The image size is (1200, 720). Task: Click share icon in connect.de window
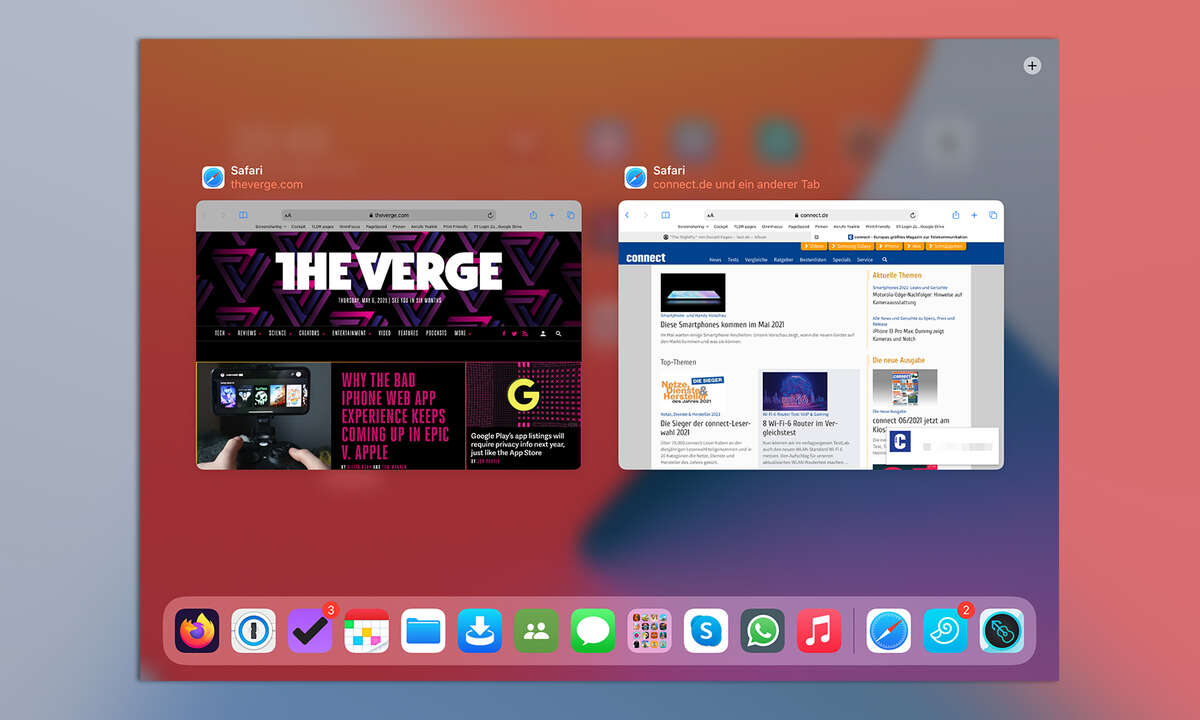coord(956,215)
